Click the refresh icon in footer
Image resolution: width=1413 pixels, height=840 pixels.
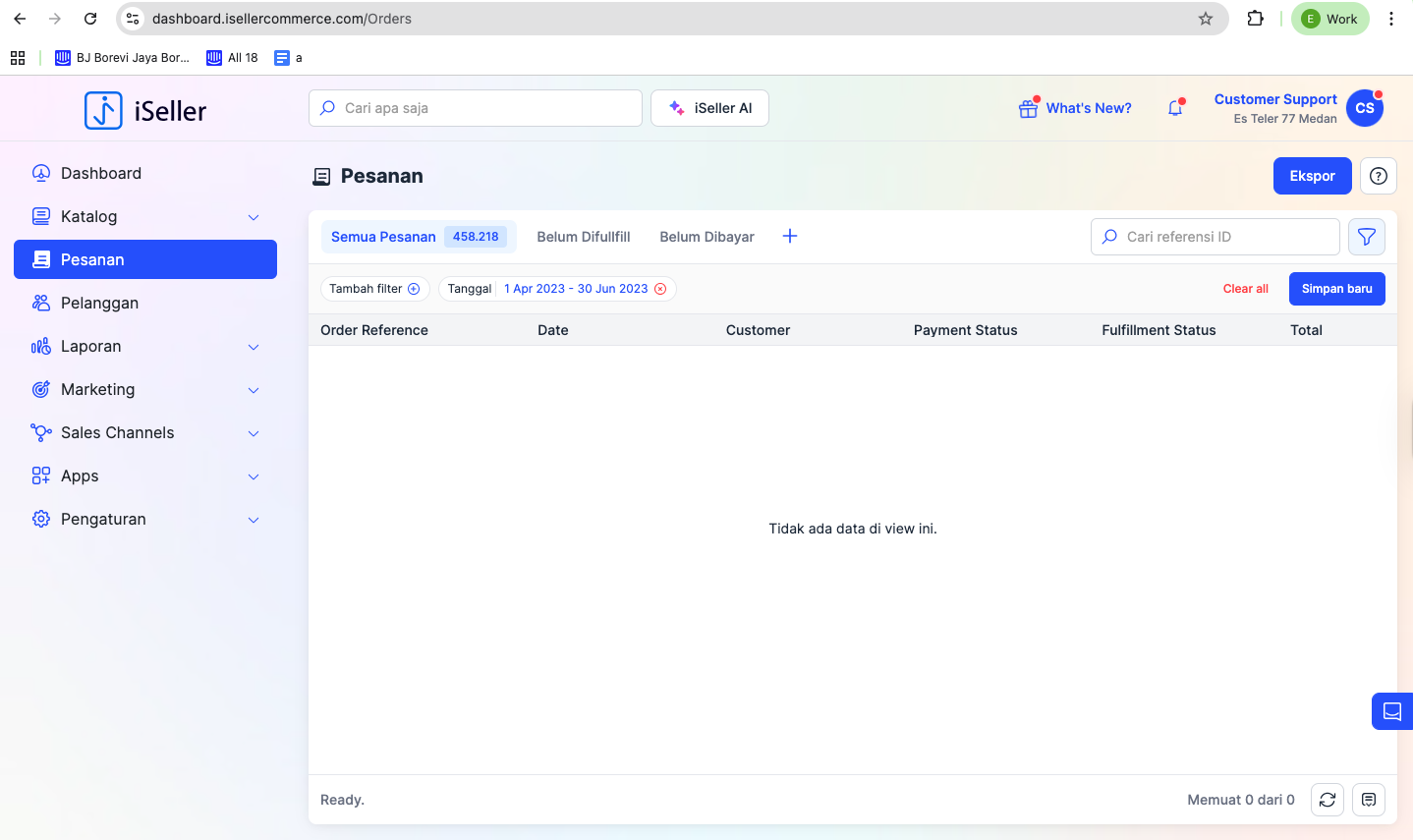[1328, 800]
